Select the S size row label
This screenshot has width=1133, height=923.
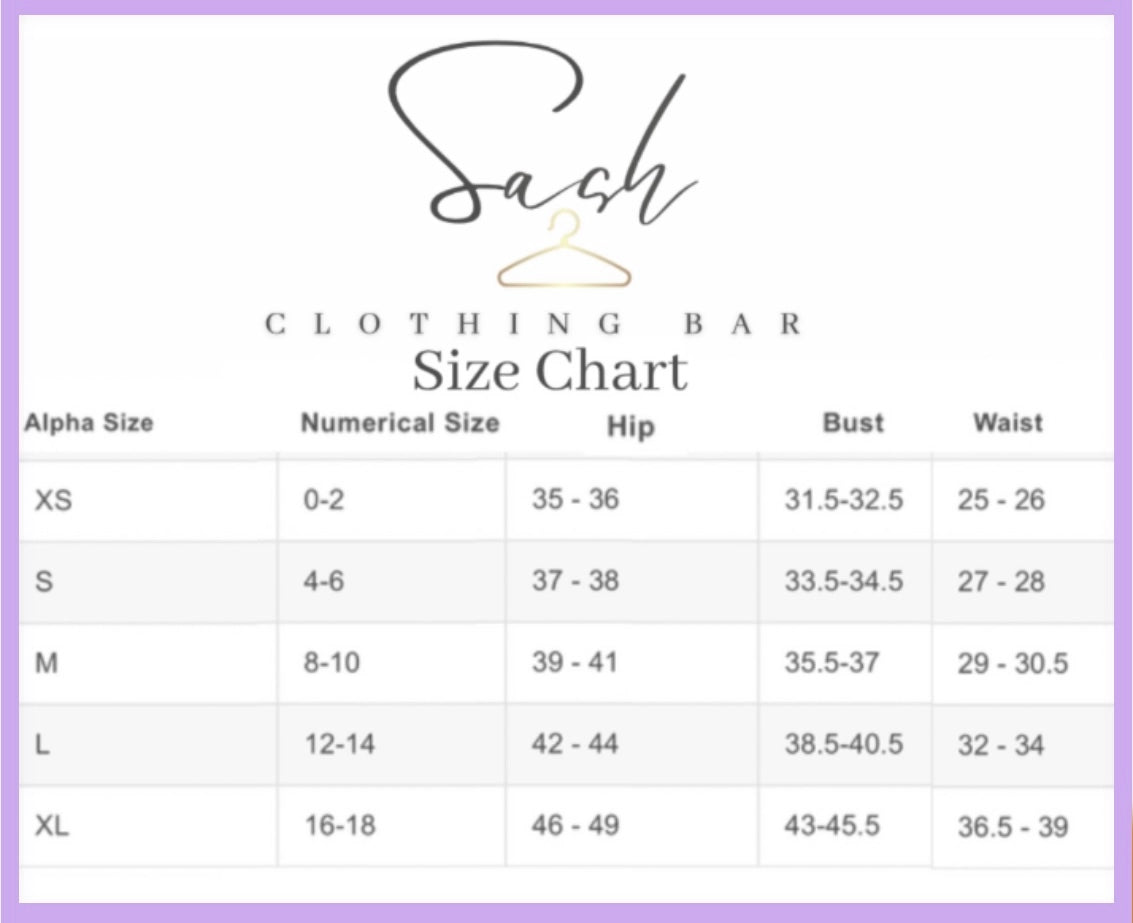click(x=44, y=581)
